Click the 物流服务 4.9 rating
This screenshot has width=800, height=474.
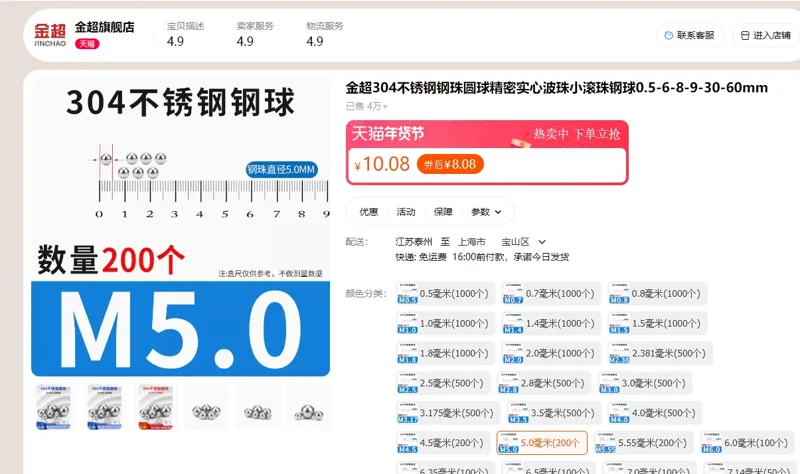point(324,34)
